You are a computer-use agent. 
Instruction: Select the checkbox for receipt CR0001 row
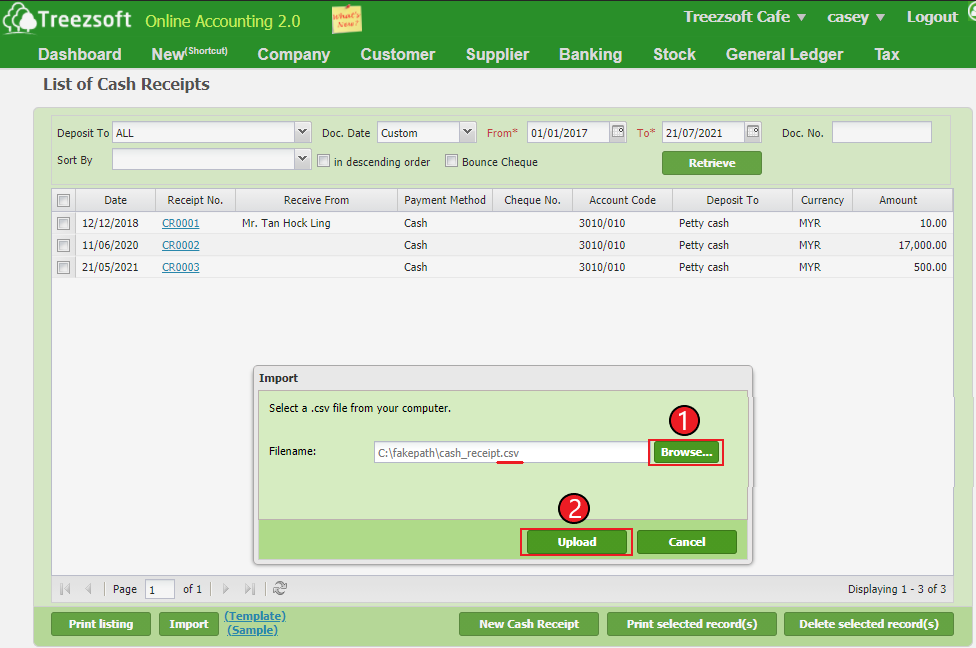[64, 223]
